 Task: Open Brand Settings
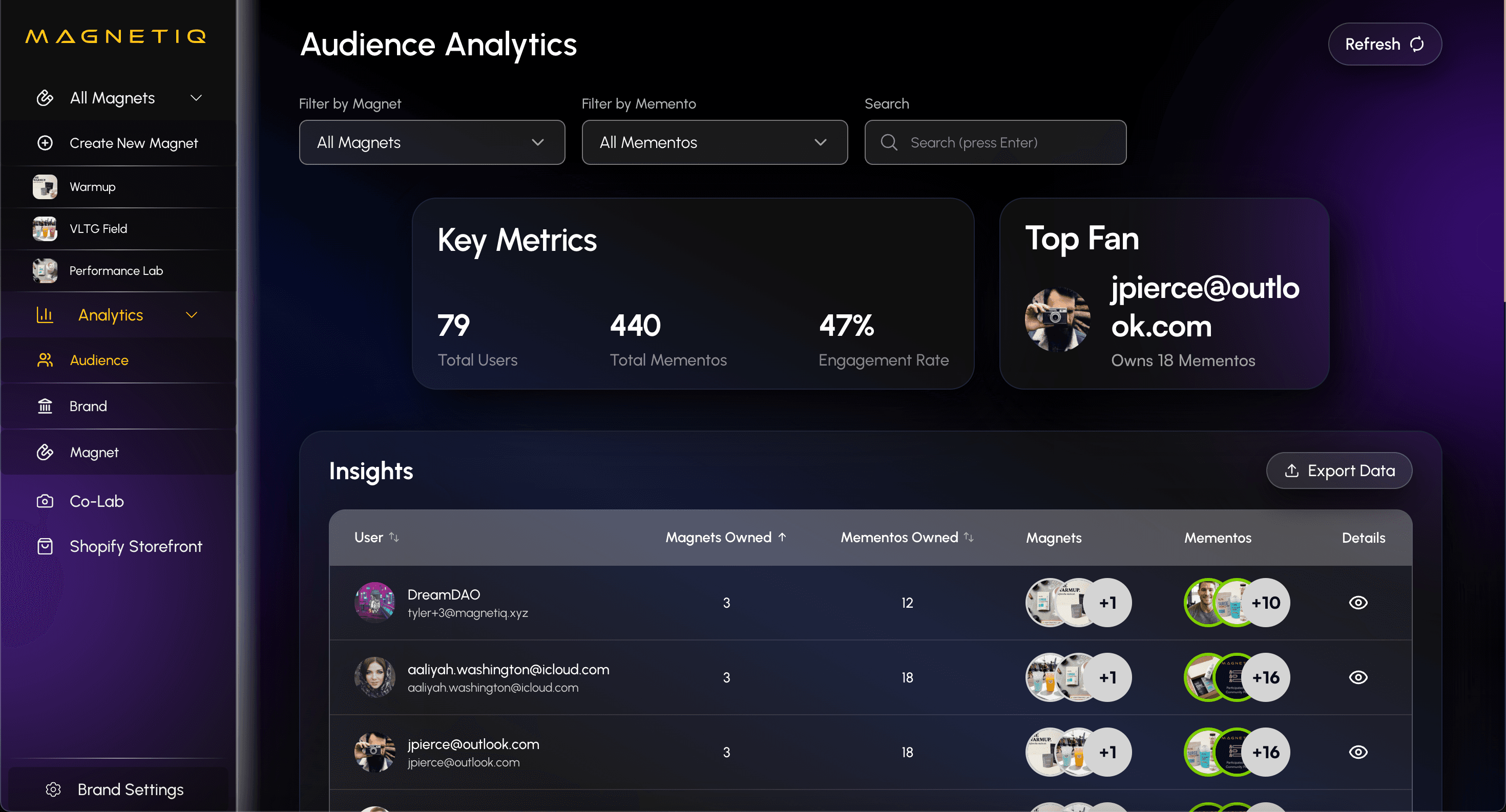119,790
